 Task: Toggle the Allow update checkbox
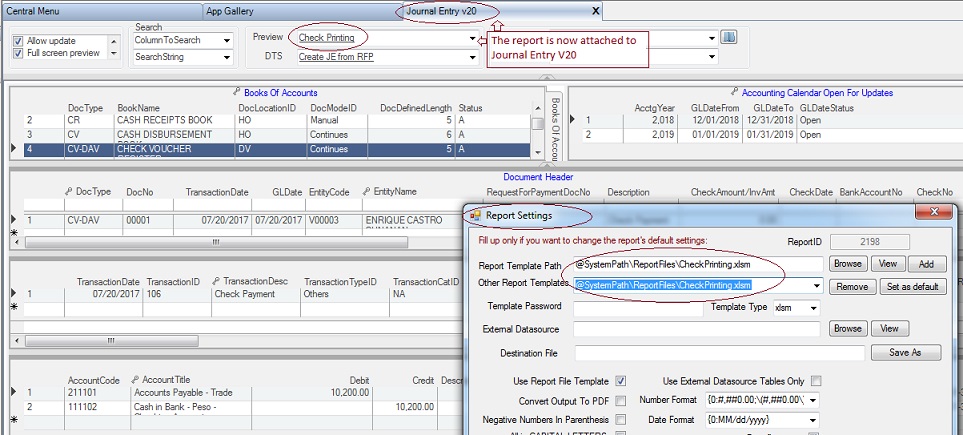pyautogui.click(x=18, y=41)
